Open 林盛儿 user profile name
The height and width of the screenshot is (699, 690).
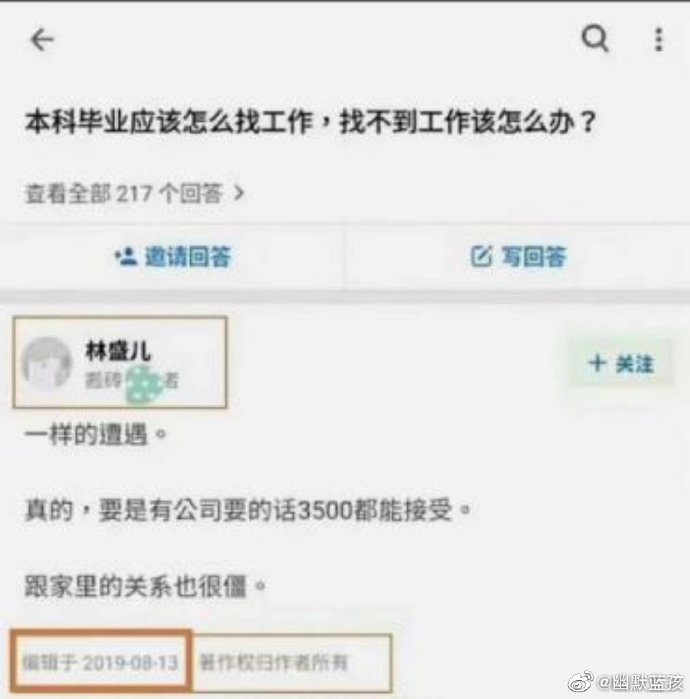[118, 350]
